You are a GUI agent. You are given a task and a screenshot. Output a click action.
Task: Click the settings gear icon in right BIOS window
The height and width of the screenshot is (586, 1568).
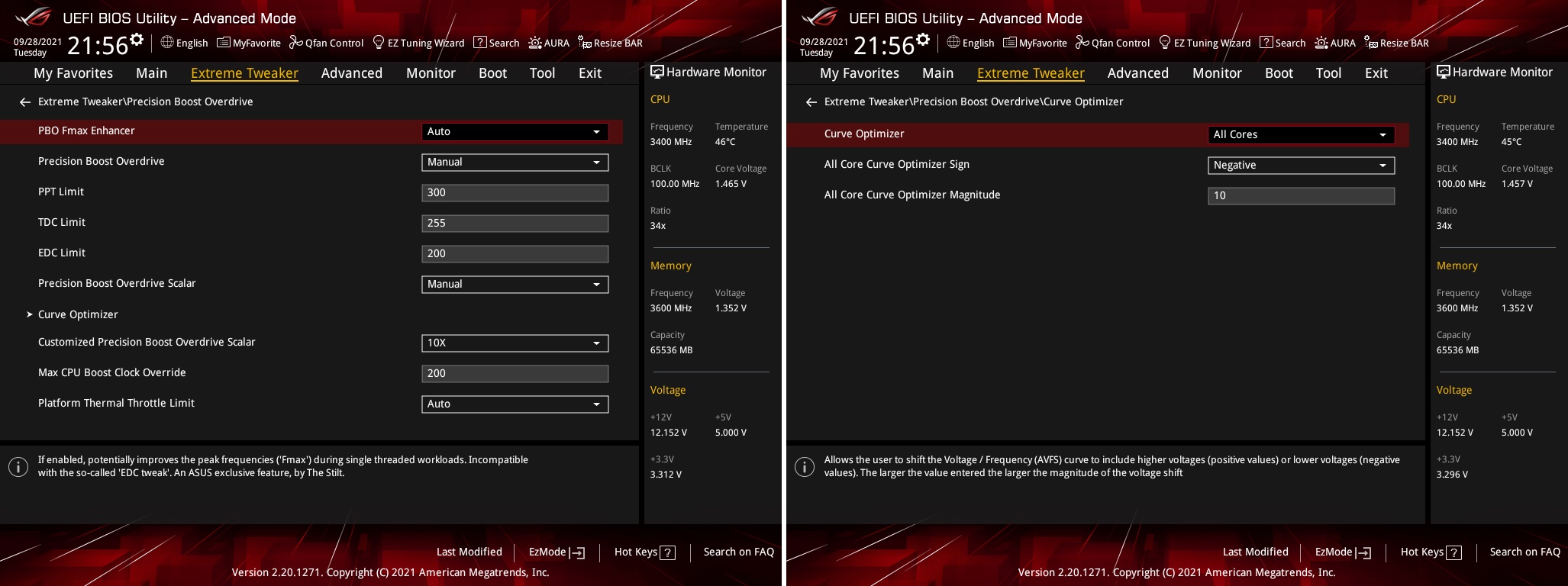click(x=923, y=40)
